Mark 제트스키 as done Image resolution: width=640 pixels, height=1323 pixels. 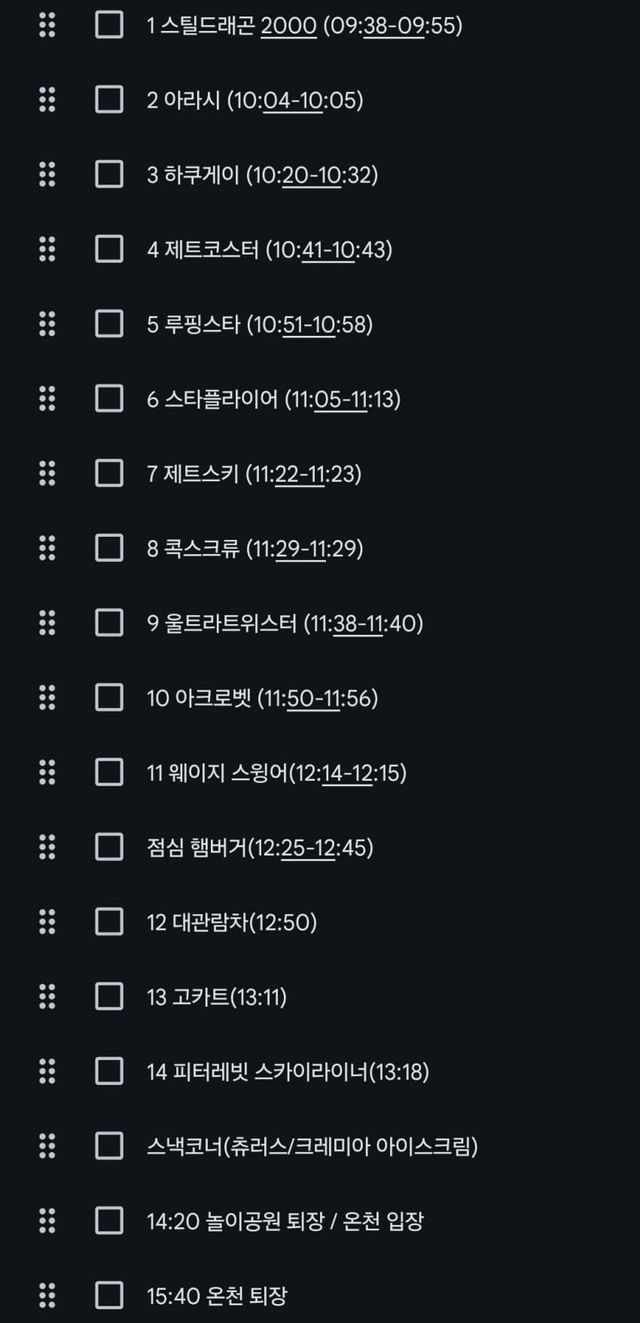pyautogui.click(x=109, y=473)
